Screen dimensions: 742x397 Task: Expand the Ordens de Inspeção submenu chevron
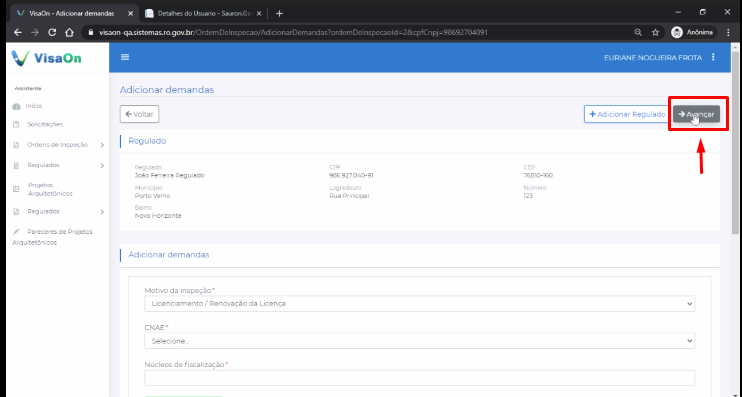point(102,145)
